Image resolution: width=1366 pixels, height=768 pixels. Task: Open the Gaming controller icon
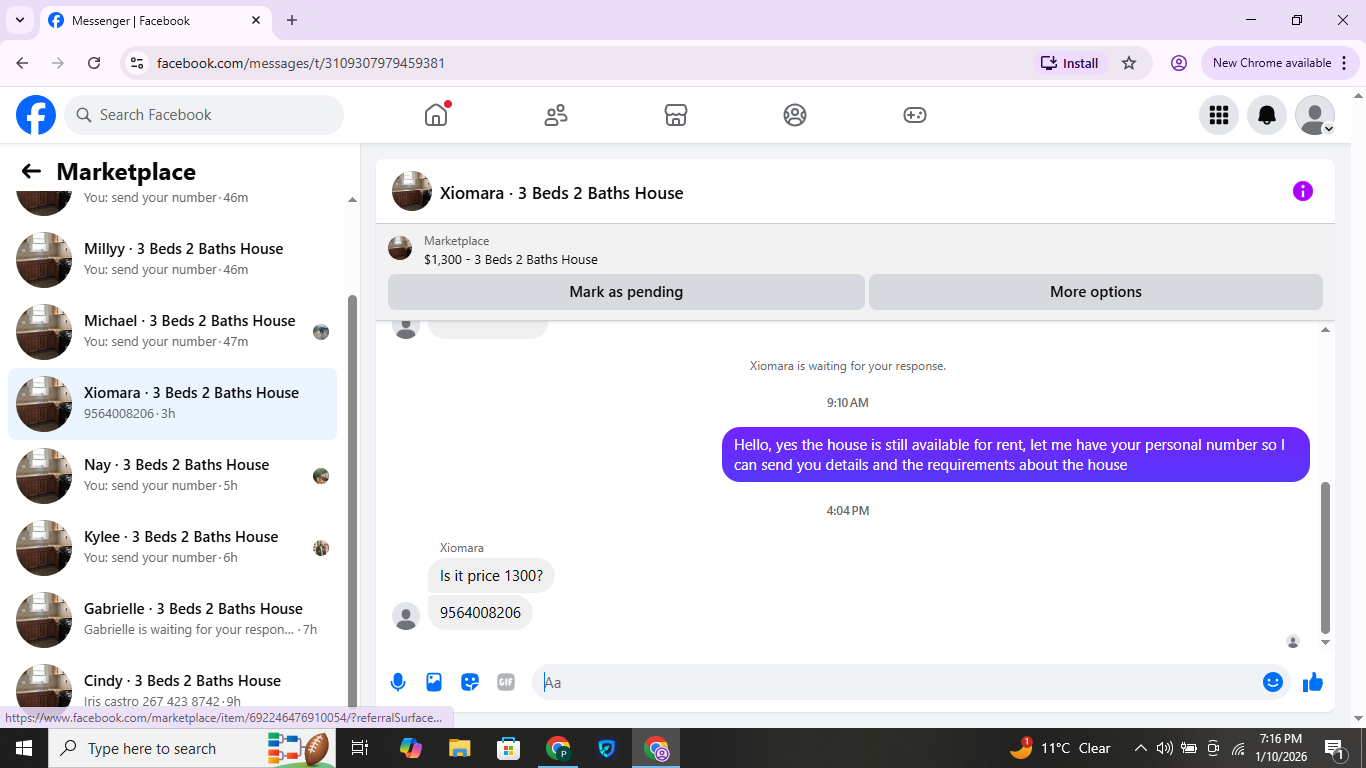915,115
